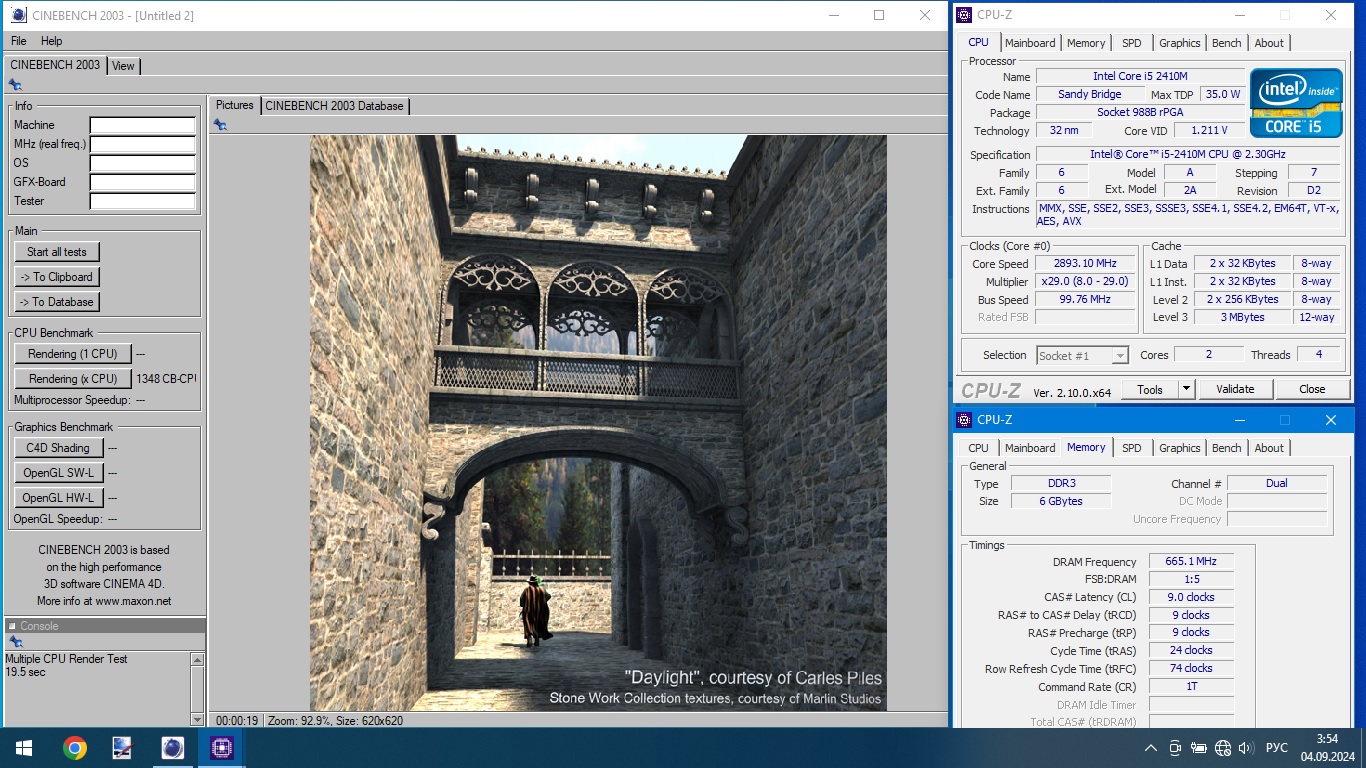Click the pin icon under Pictures tab
The height and width of the screenshot is (768, 1366).
220,125
